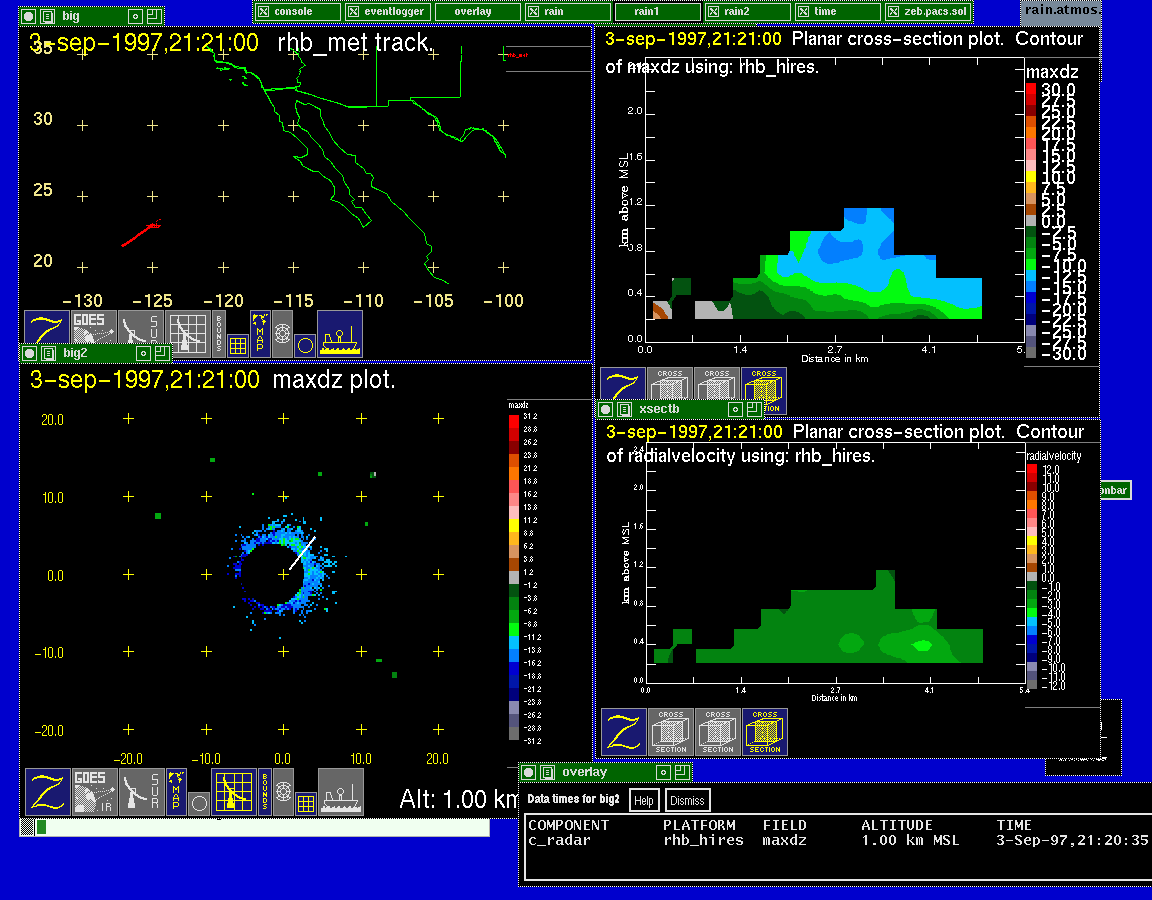Image resolution: width=1152 pixels, height=900 pixels.
Task: Click the Z logo icon in xsectb toolbar
Action: pos(623,732)
